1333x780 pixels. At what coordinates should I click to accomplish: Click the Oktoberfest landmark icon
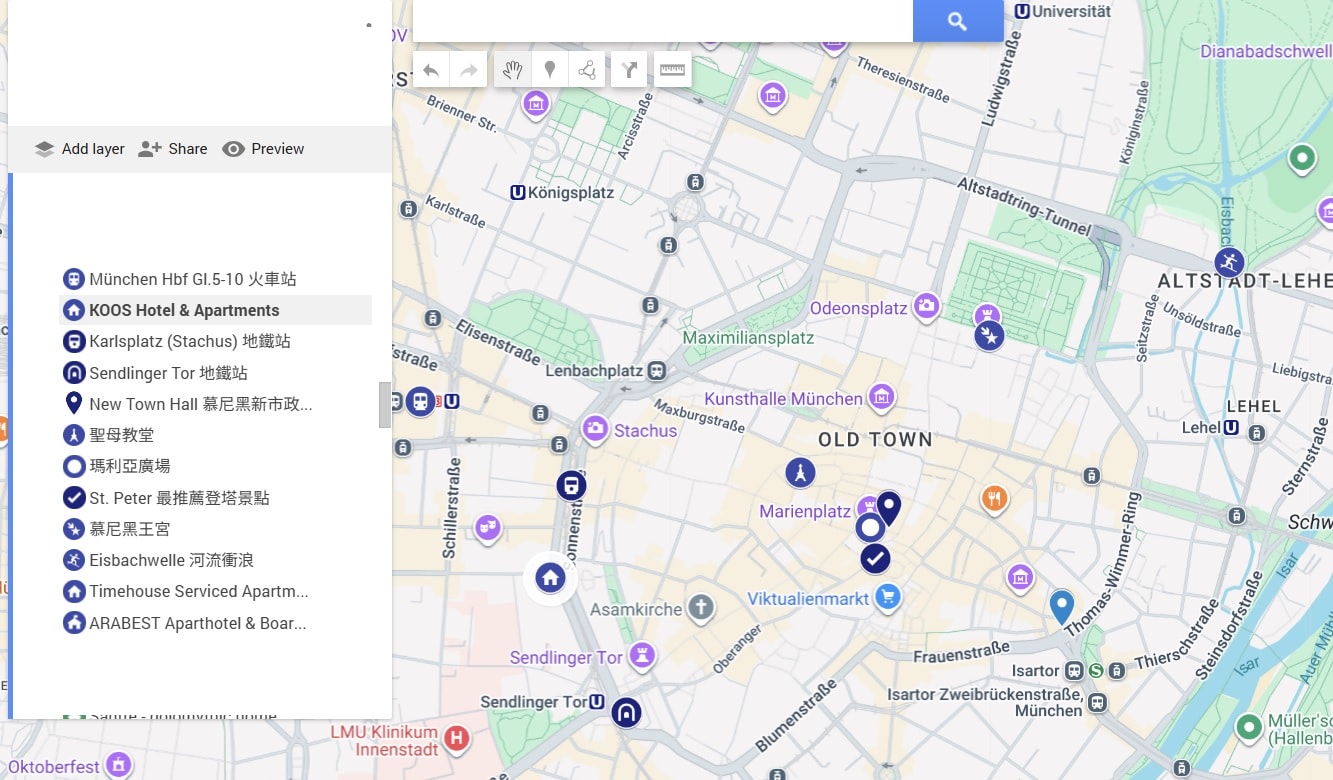point(119,766)
